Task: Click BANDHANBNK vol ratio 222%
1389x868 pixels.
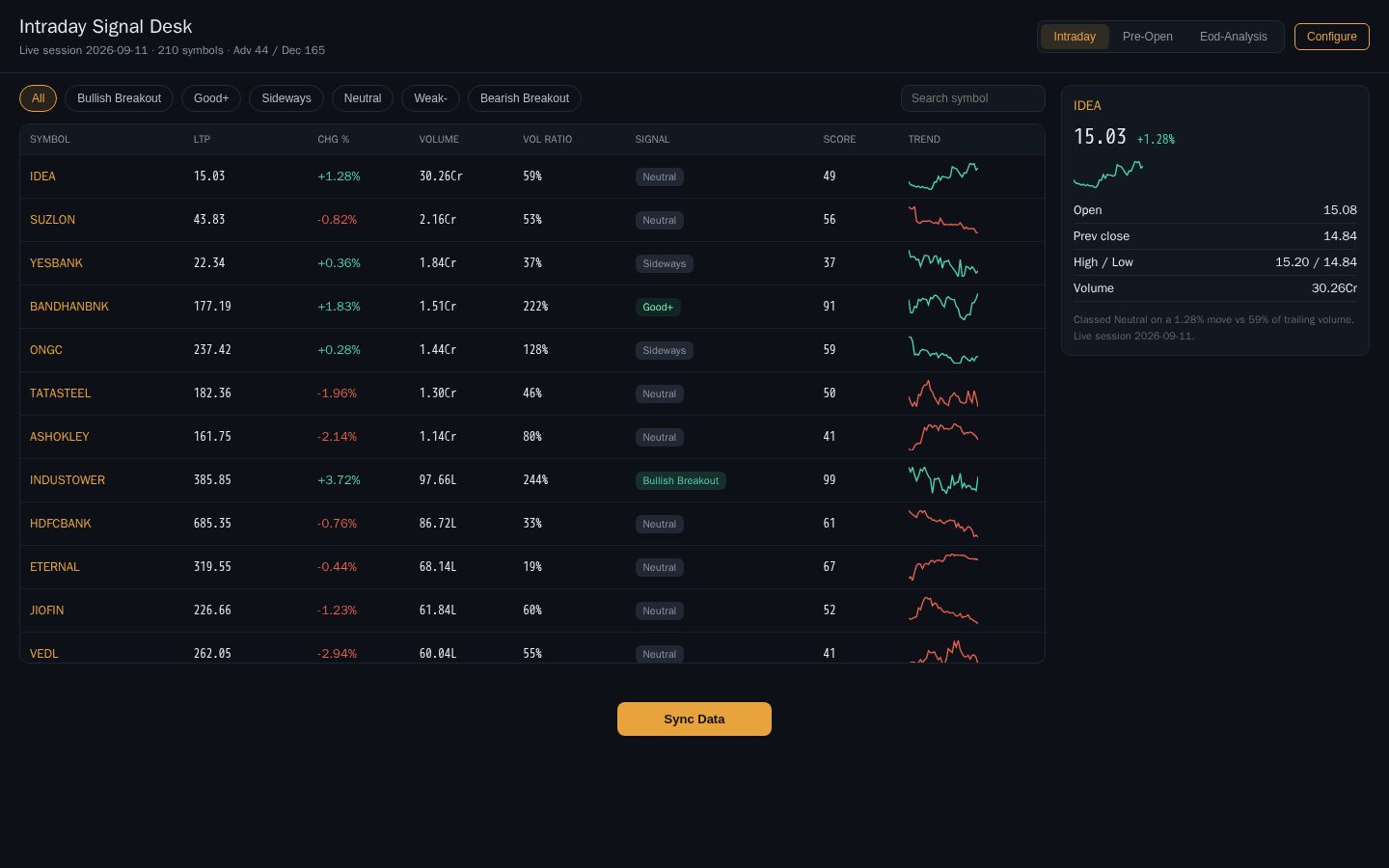Action: click(x=535, y=307)
